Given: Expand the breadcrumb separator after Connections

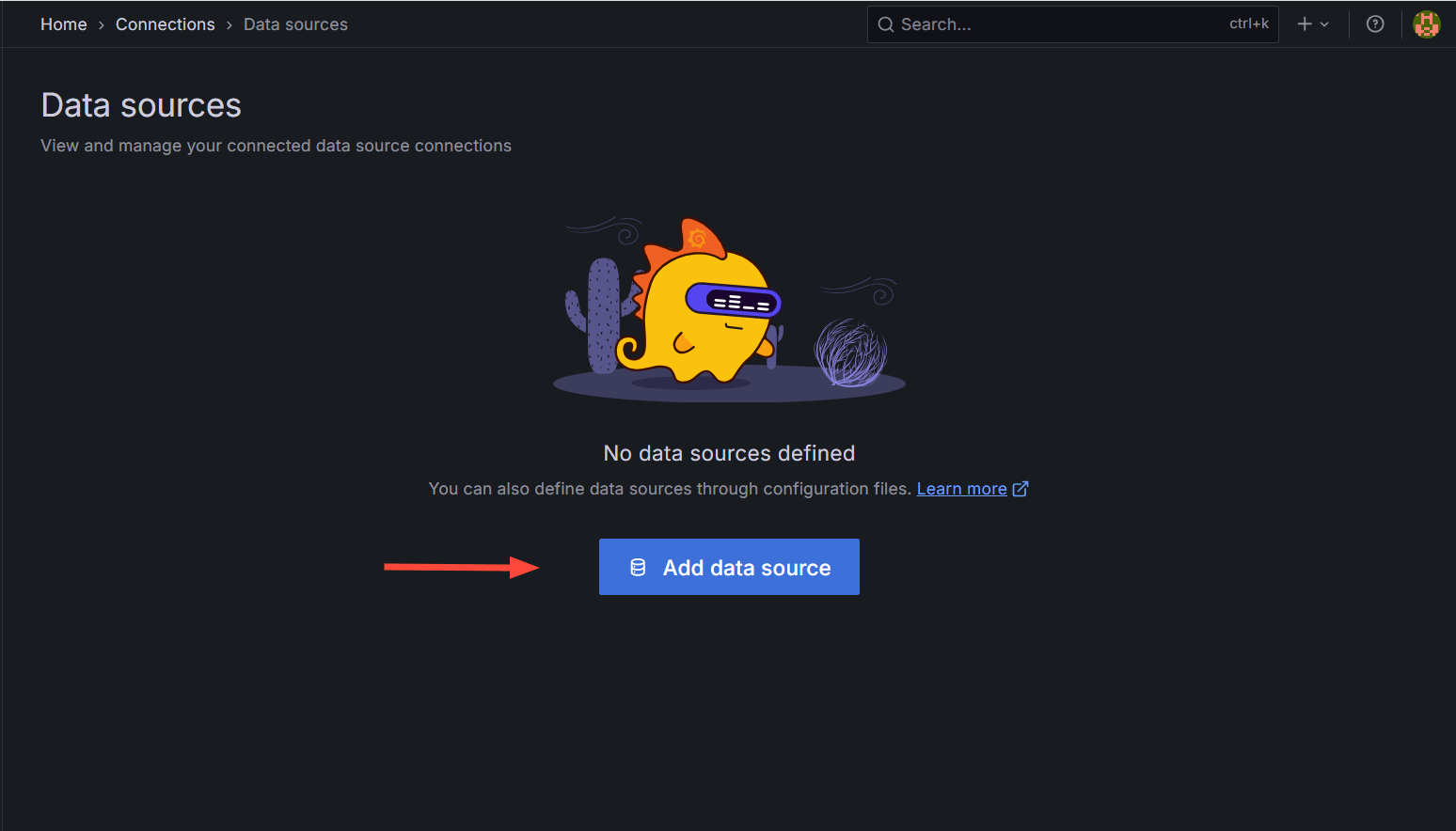Looking at the screenshot, I should coord(228,24).
